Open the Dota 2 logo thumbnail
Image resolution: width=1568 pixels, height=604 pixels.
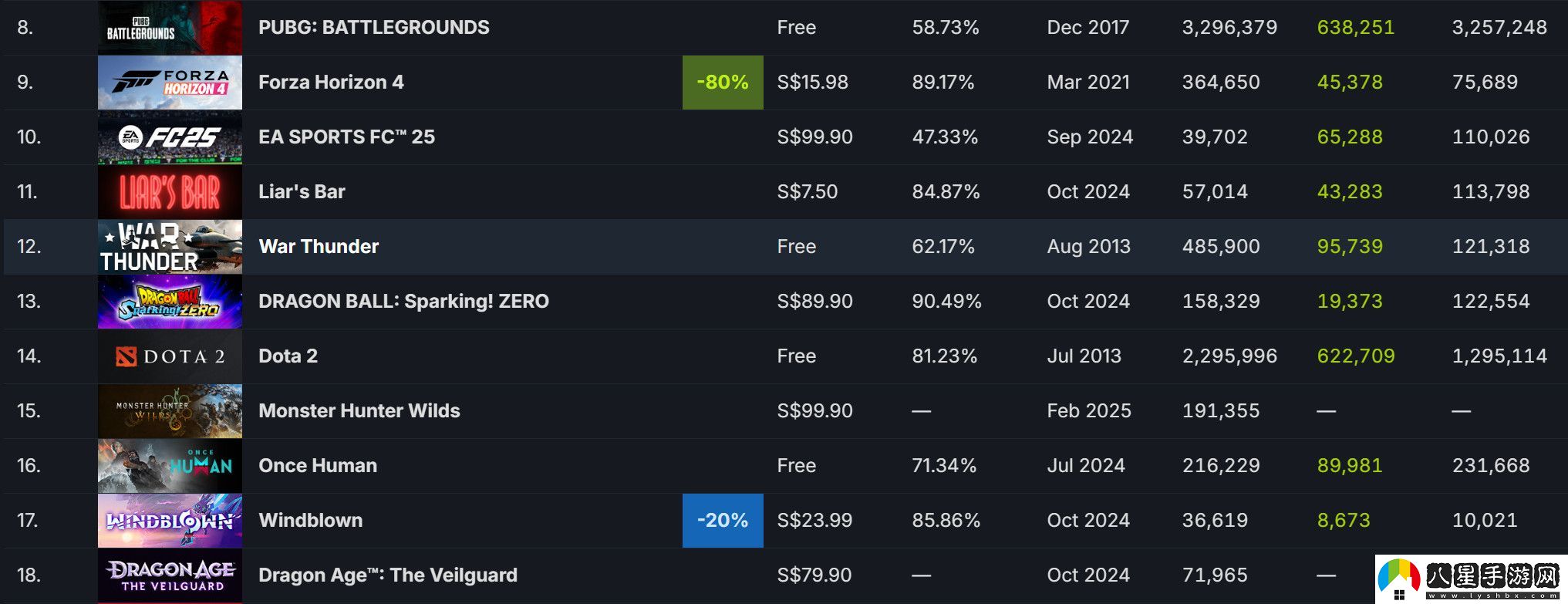170,356
